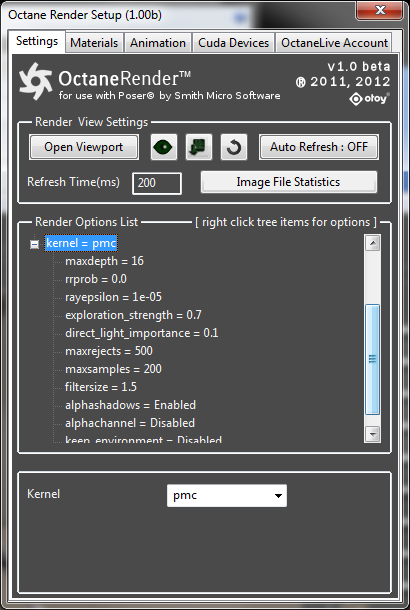Click the Refresh Time(ms) input field
Screen dimensions: 410x610
coord(157,183)
